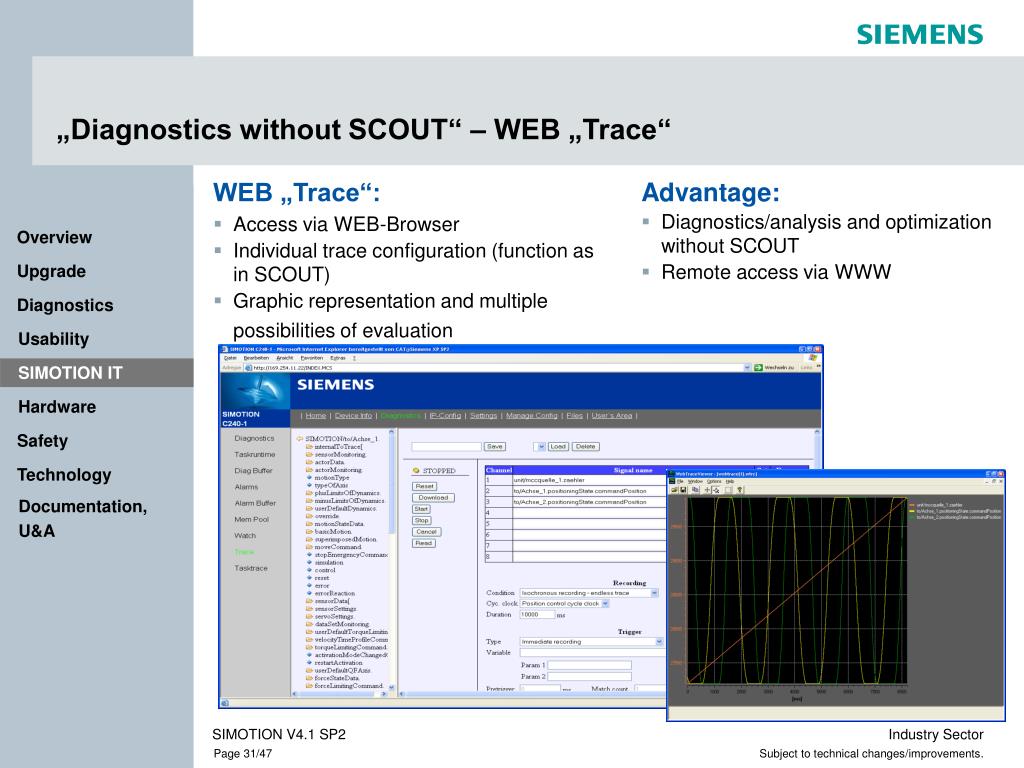
Task: Open Manage Config link
Action: 532,415
